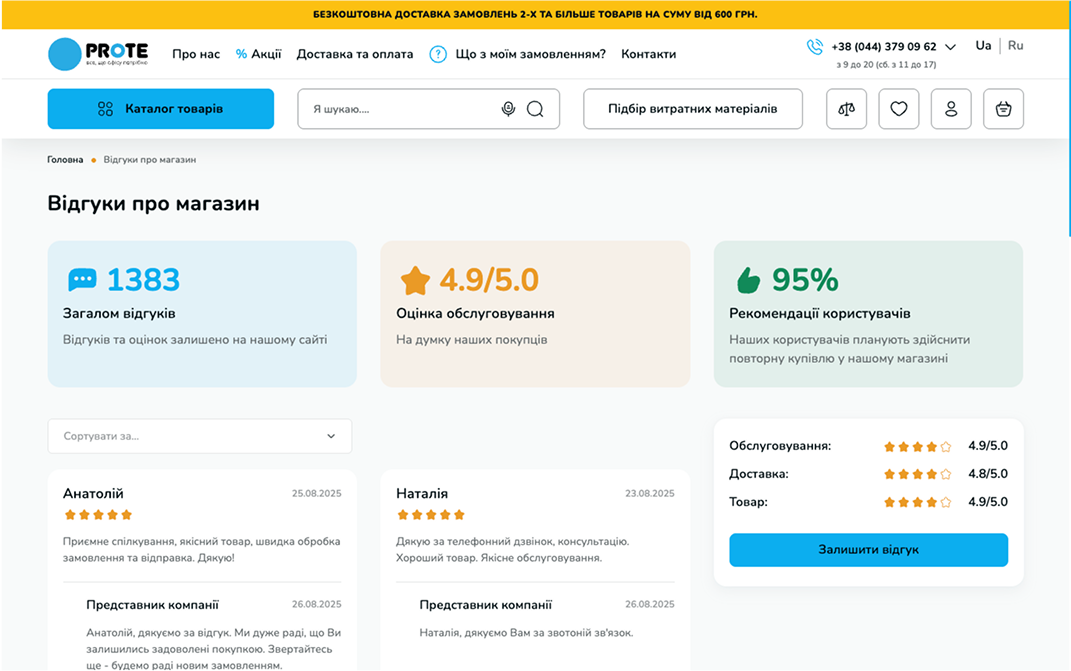This screenshot has height=671, width=1071.
Task: Click 'Підбір витратних матеріалів' button
Action: (692, 109)
